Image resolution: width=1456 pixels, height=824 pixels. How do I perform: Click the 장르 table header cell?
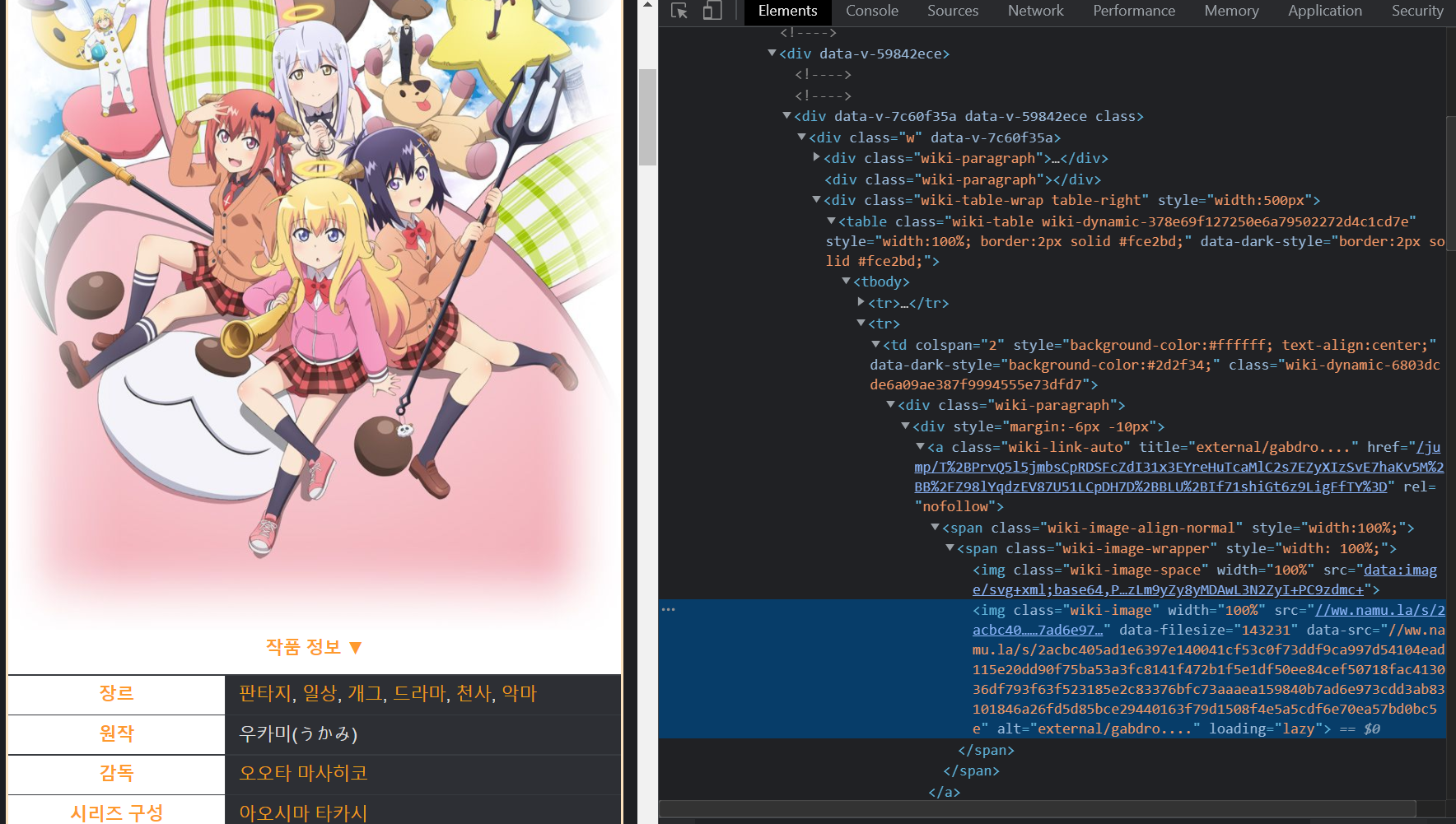(116, 693)
